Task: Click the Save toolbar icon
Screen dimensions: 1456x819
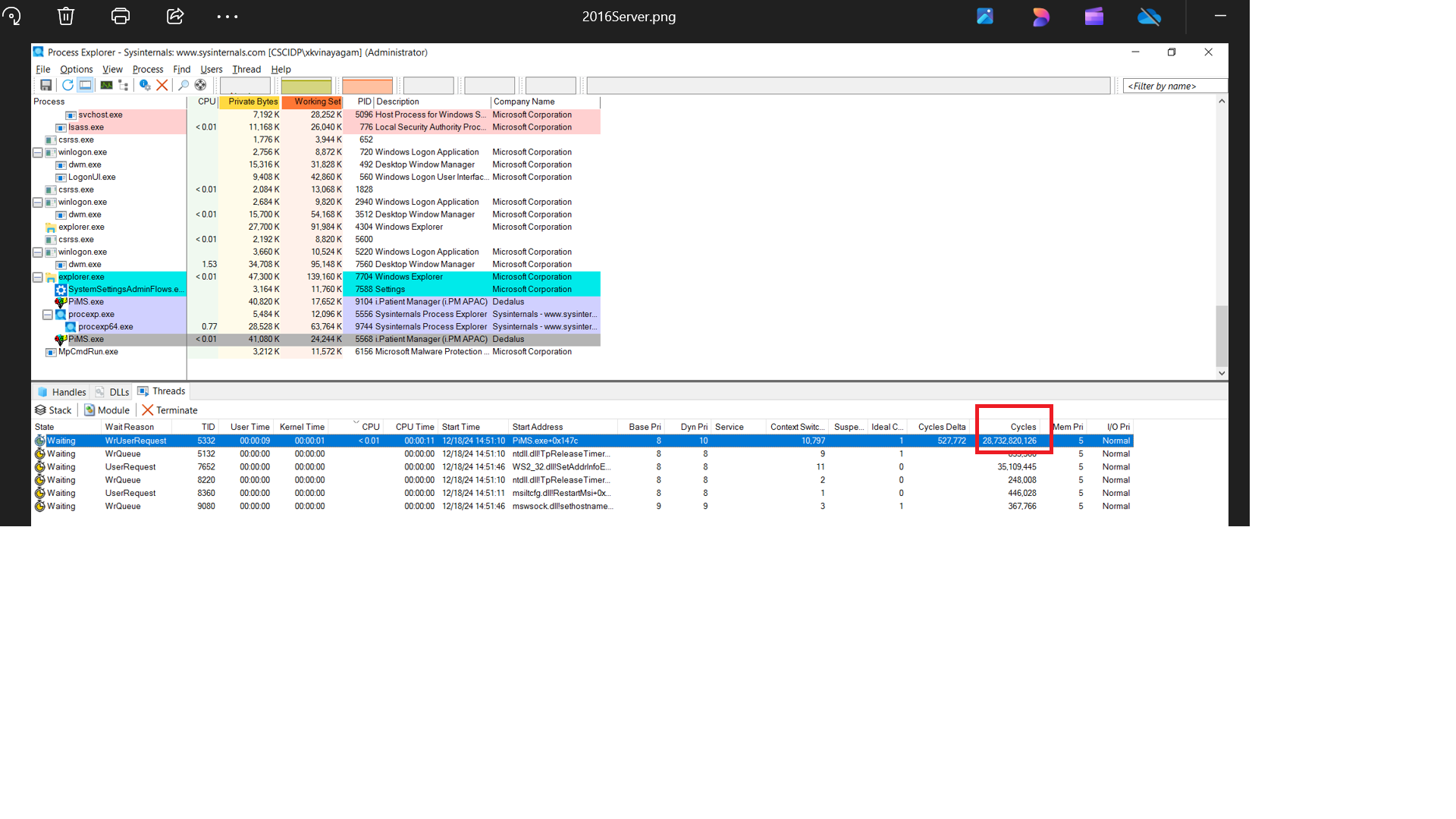Action: pyautogui.click(x=45, y=85)
